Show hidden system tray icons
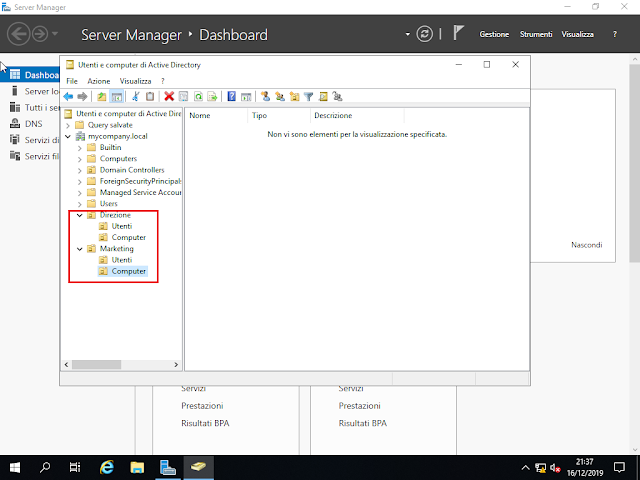Viewport: 640px width, 480px height. pos(525,467)
